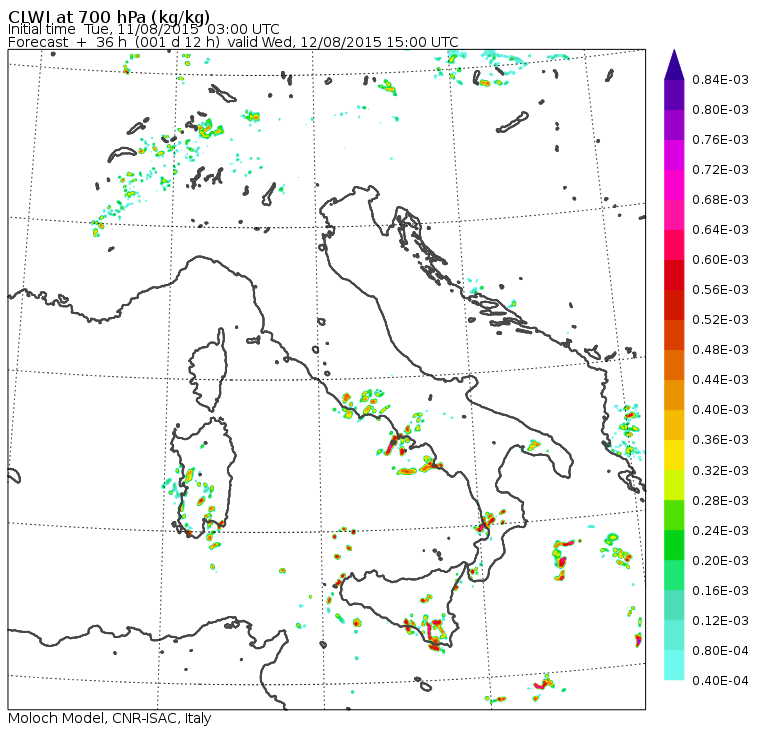Select the legend label 0.40E-04
The height and width of the screenshot is (731, 760).
(x=720, y=681)
